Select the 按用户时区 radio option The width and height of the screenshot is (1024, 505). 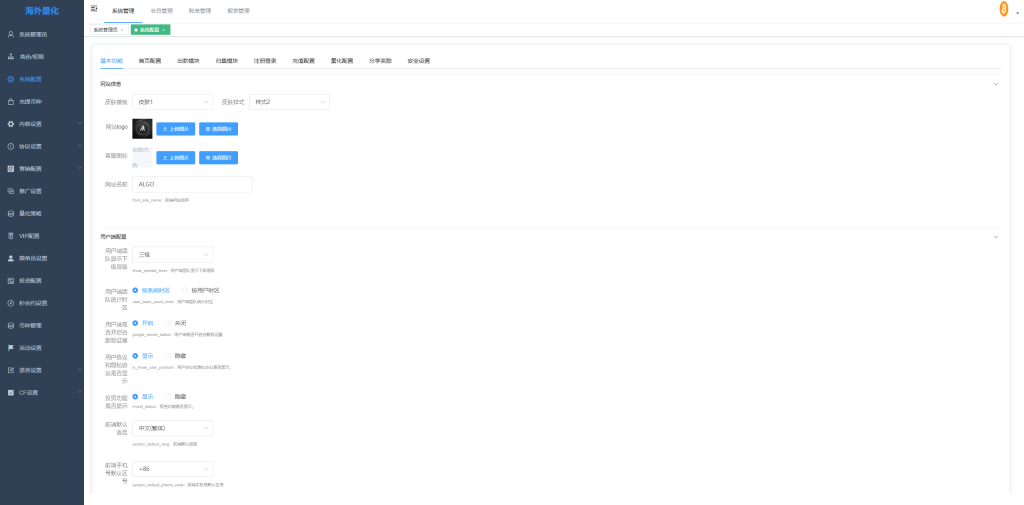(185, 290)
